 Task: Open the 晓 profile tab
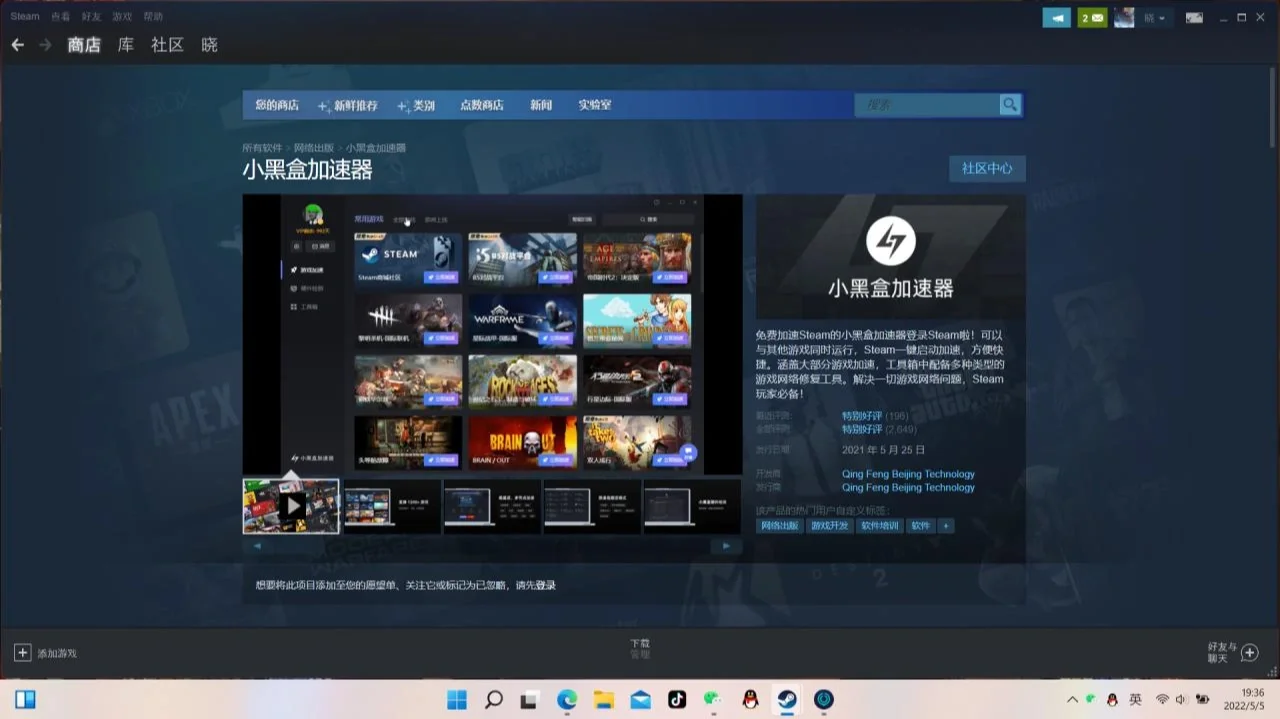[x=209, y=45]
